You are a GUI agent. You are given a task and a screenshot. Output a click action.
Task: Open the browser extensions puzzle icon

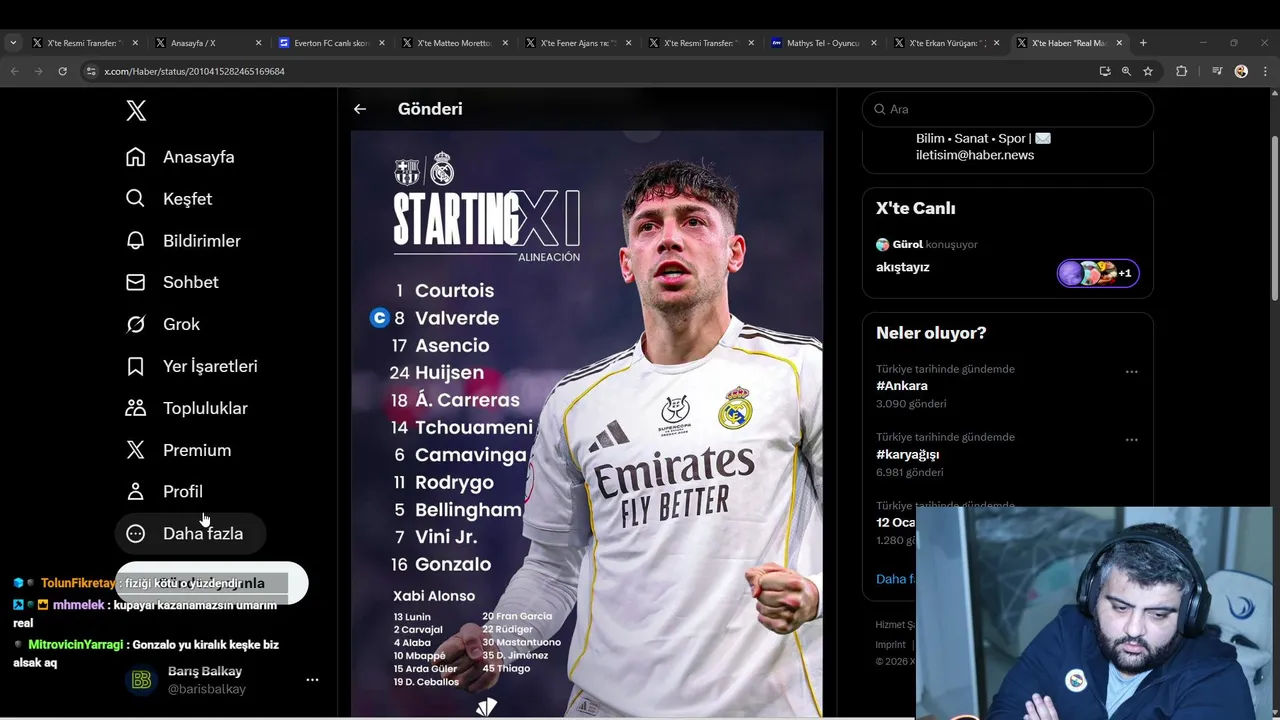coord(1181,71)
